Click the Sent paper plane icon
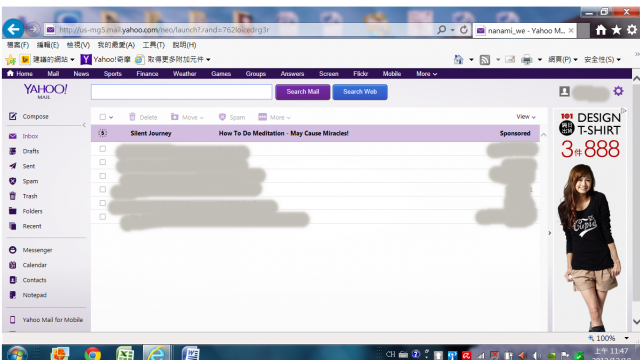 (13, 166)
